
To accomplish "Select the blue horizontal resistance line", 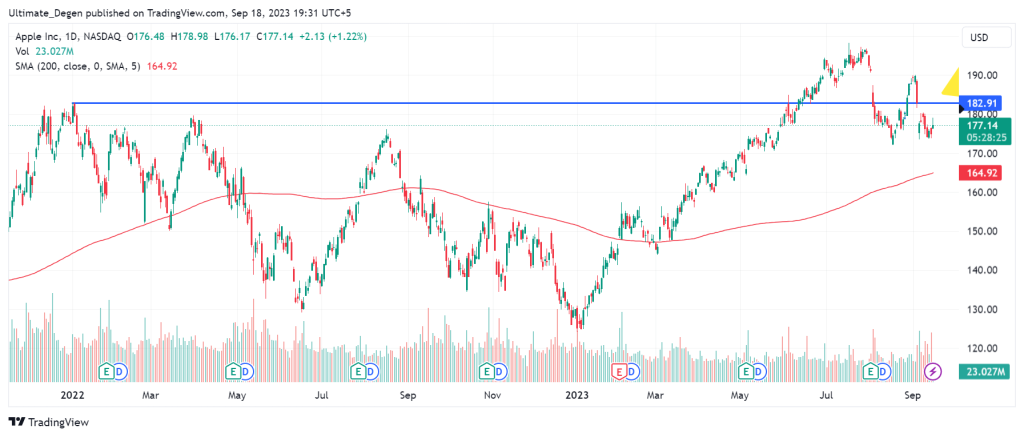I will [x=516, y=103].
